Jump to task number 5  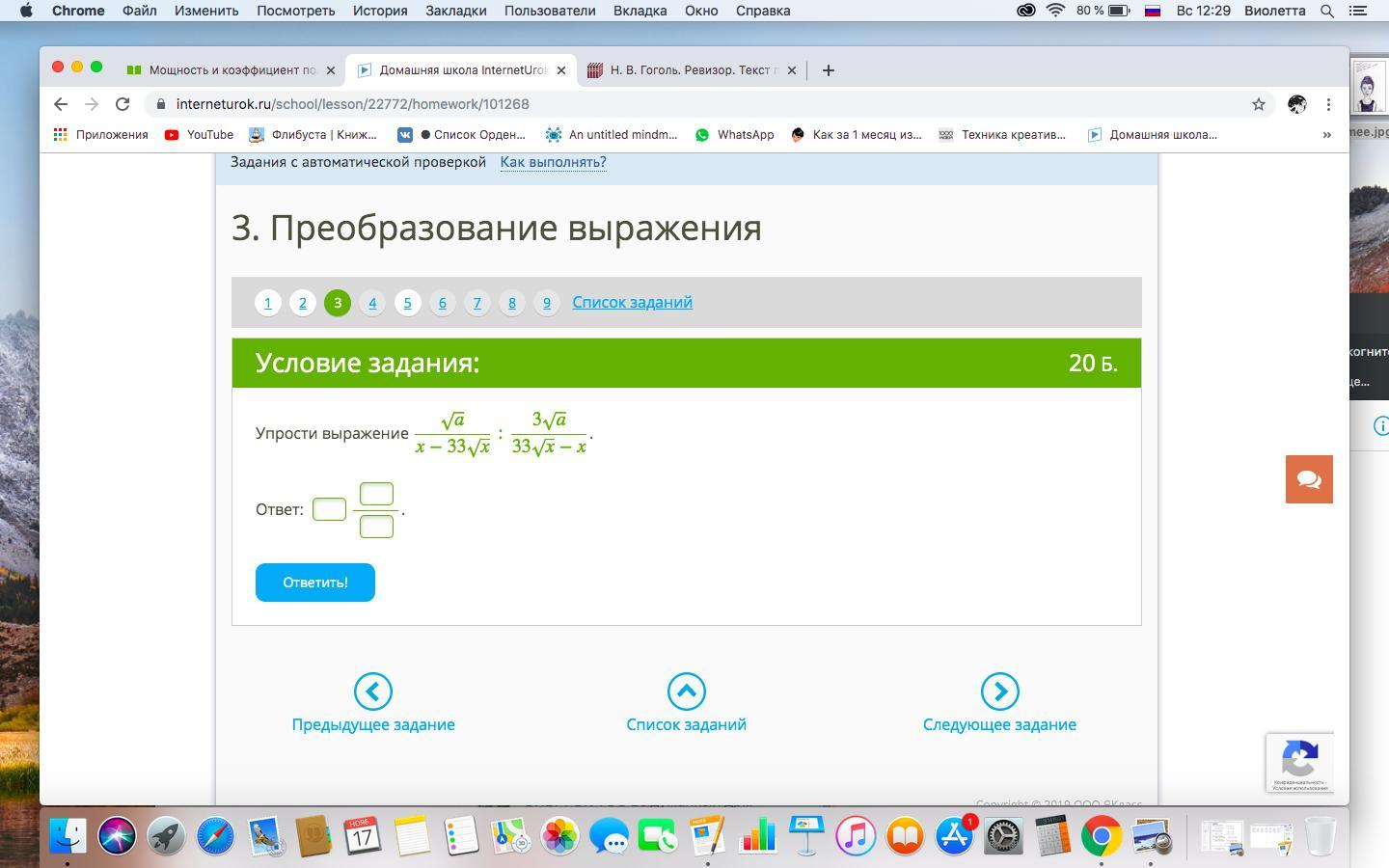(x=407, y=303)
